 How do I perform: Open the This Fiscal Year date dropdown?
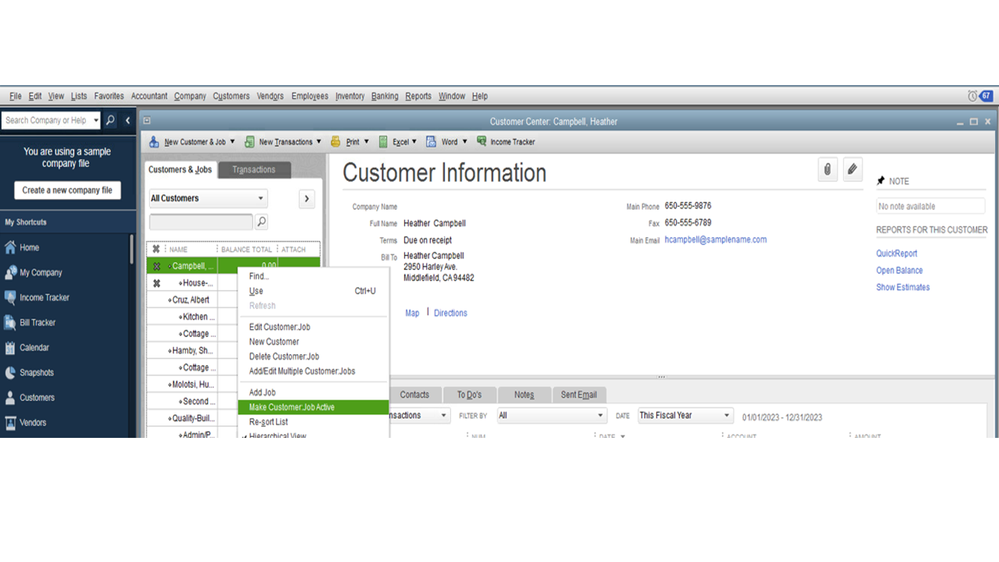point(685,415)
